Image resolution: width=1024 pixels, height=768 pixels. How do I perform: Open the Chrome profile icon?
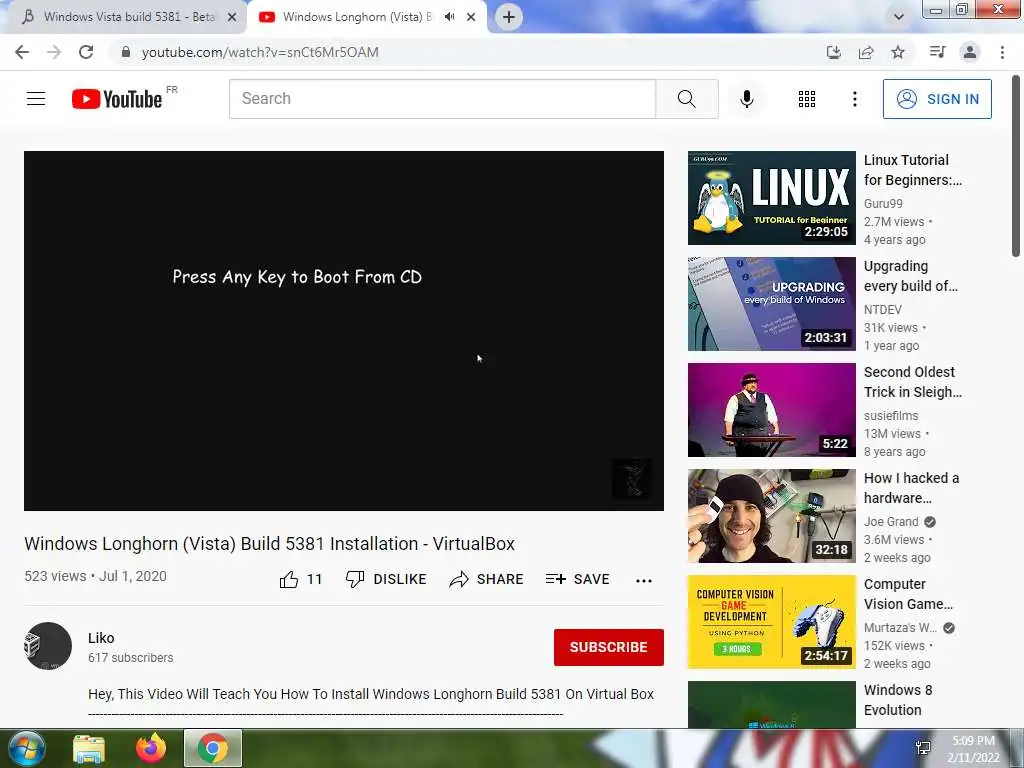pyautogui.click(x=970, y=52)
